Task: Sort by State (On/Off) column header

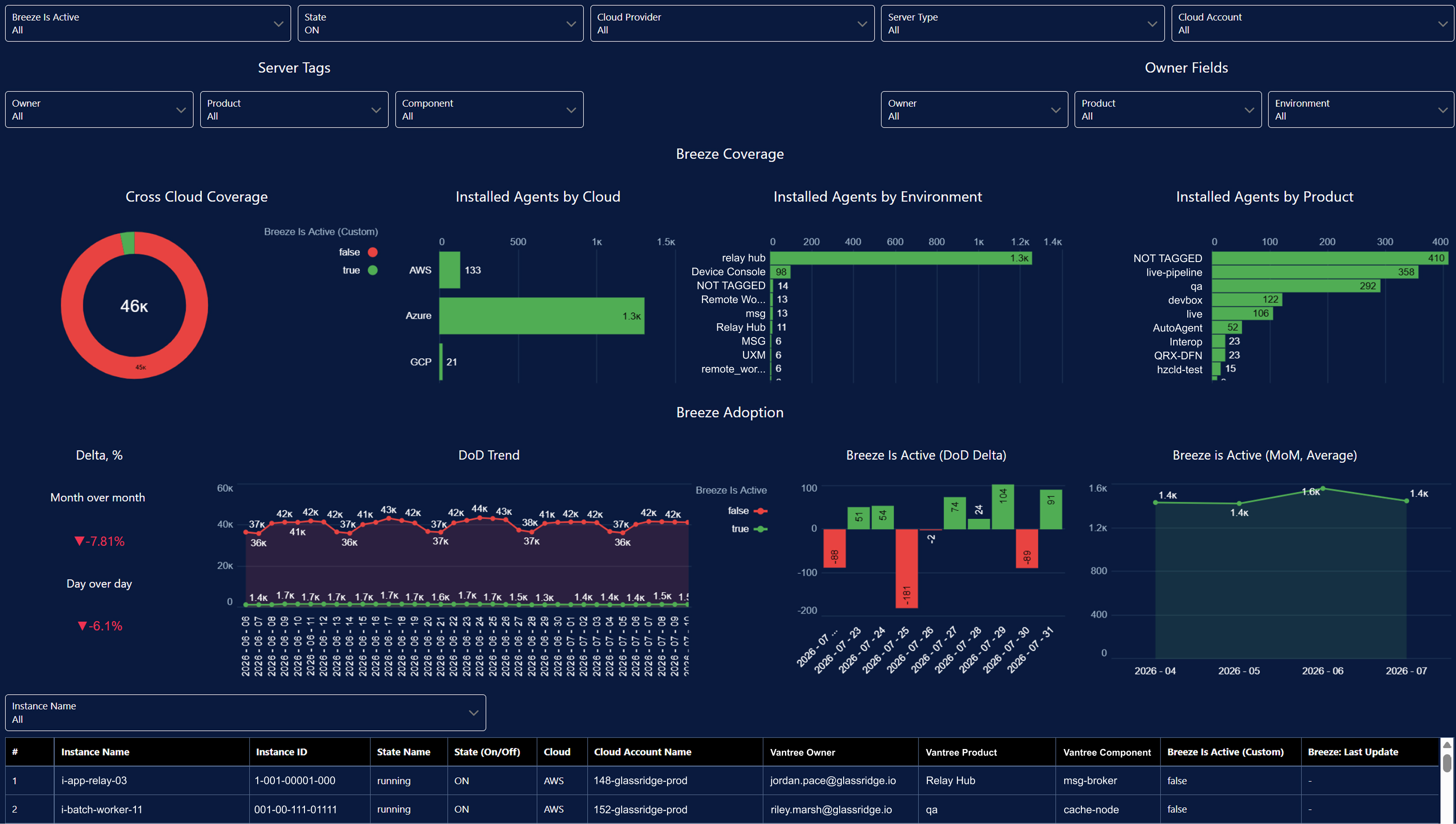Action: (492, 752)
